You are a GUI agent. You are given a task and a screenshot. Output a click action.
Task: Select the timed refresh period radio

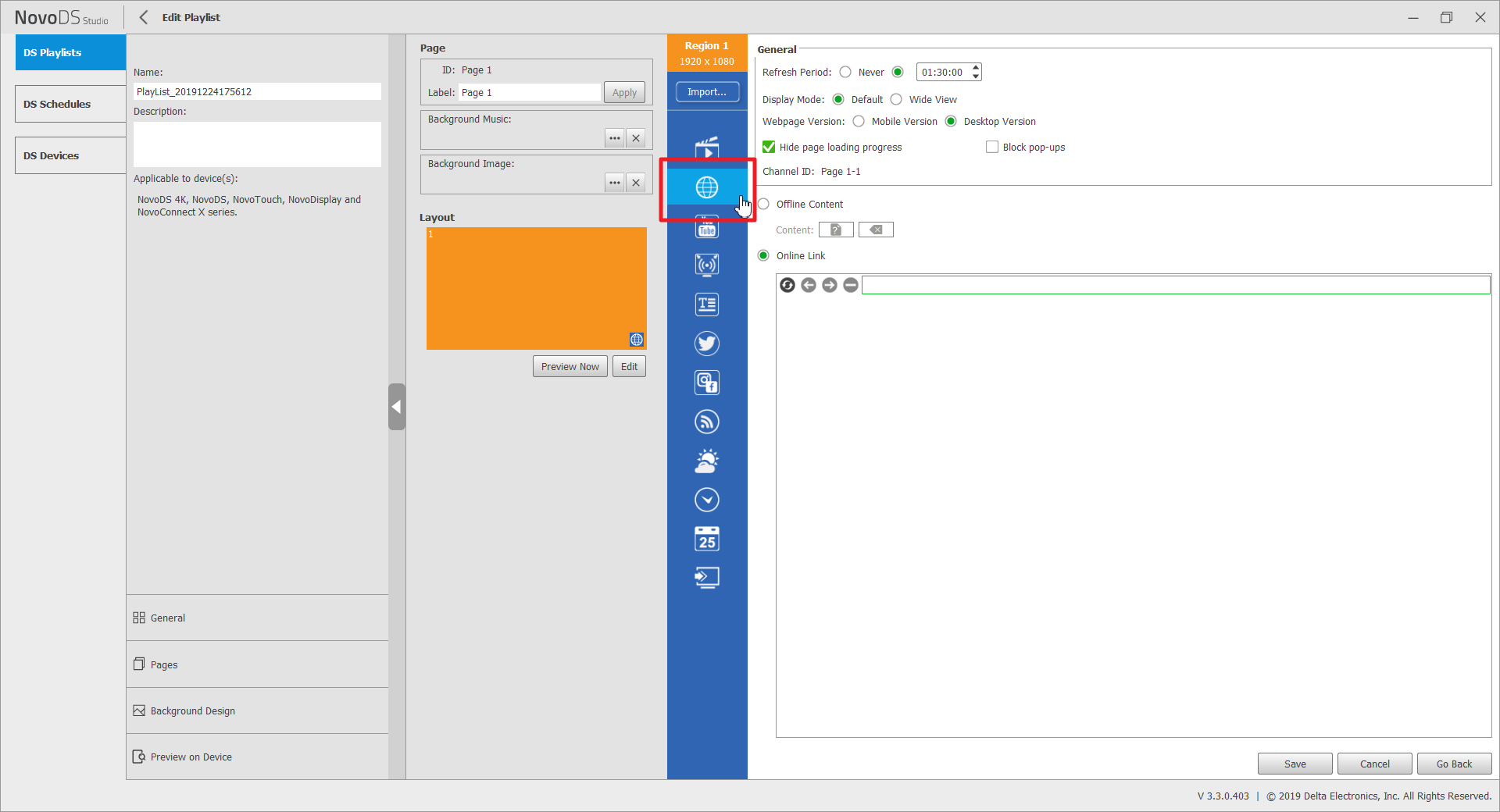[898, 72]
